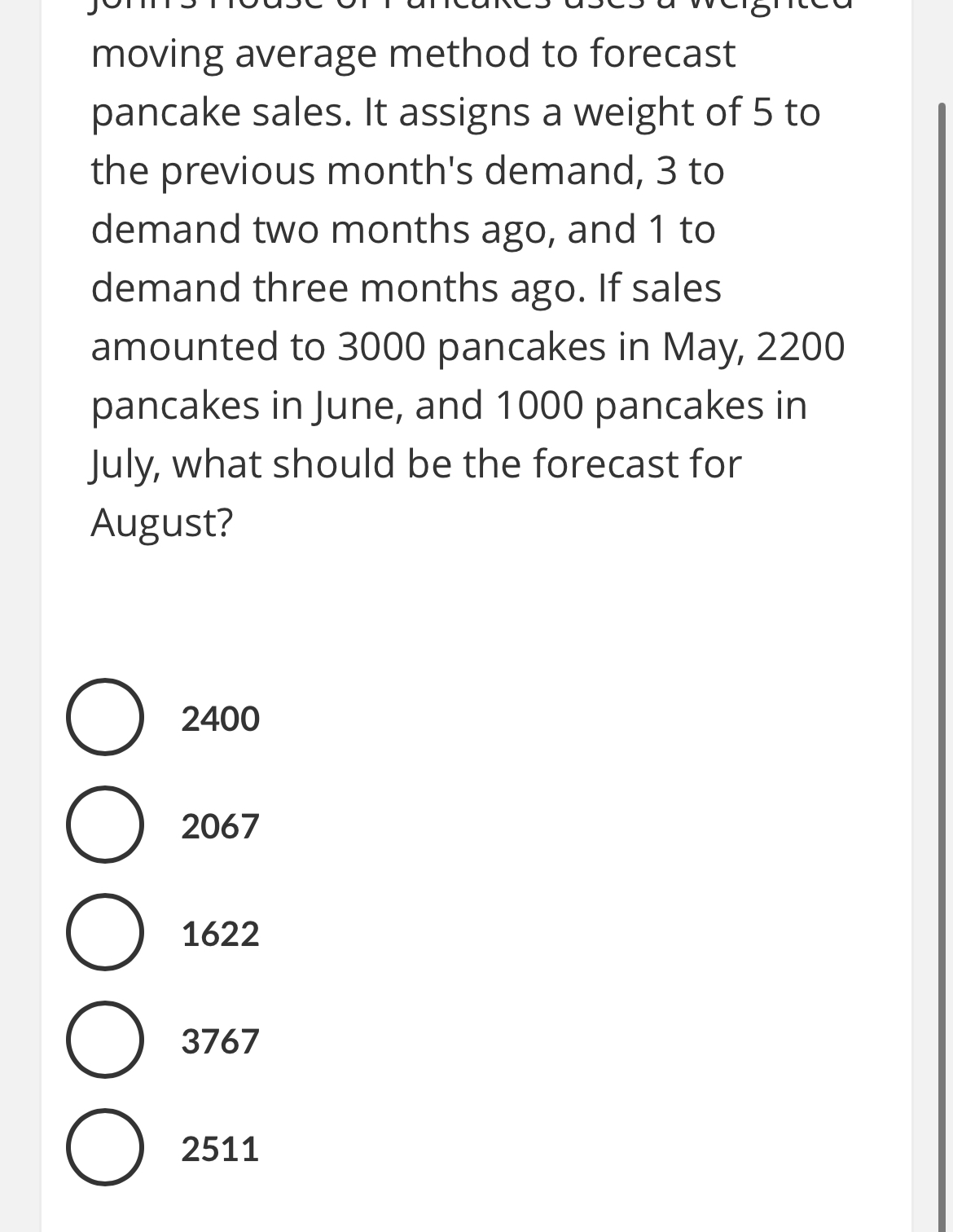Select the radio button for 2400

tap(103, 718)
